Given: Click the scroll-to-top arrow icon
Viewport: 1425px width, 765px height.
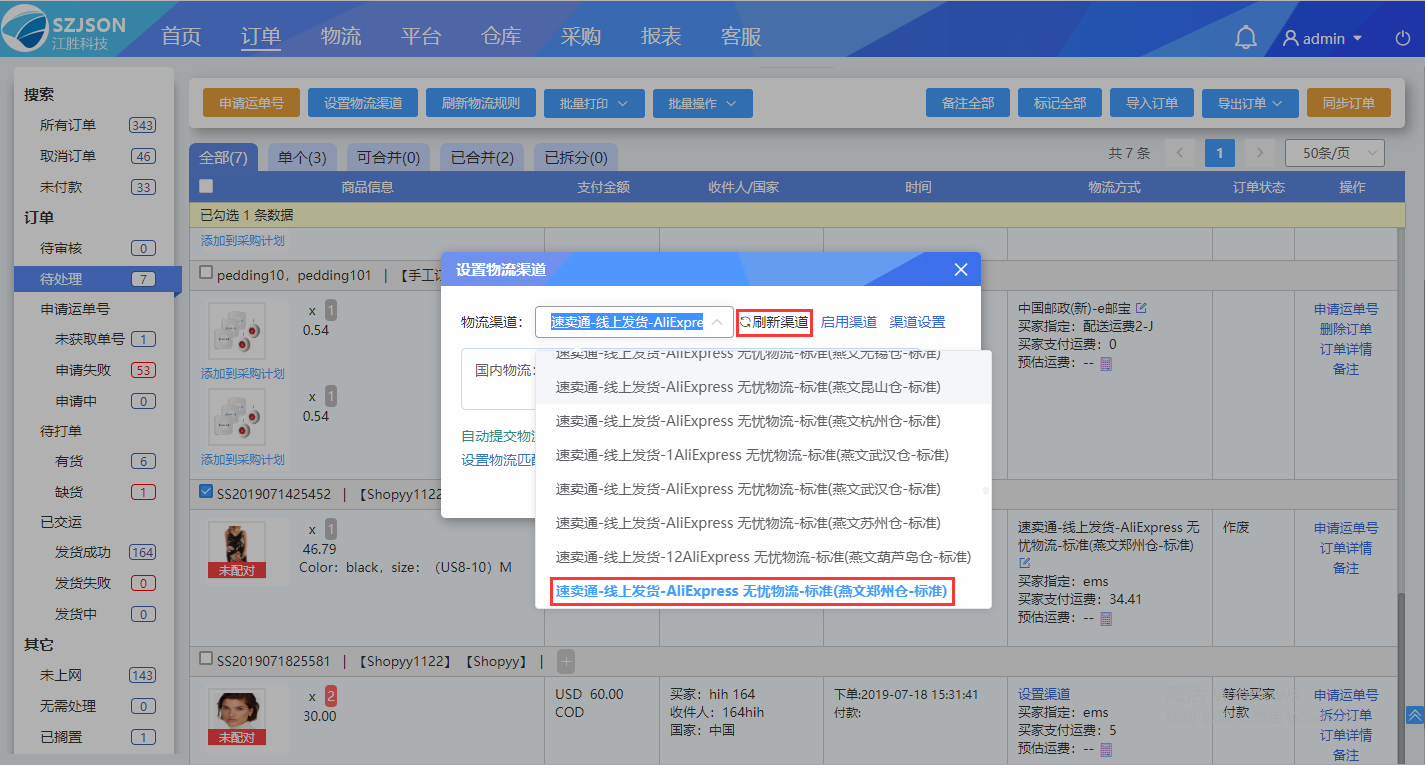Looking at the screenshot, I should (1415, 715).
